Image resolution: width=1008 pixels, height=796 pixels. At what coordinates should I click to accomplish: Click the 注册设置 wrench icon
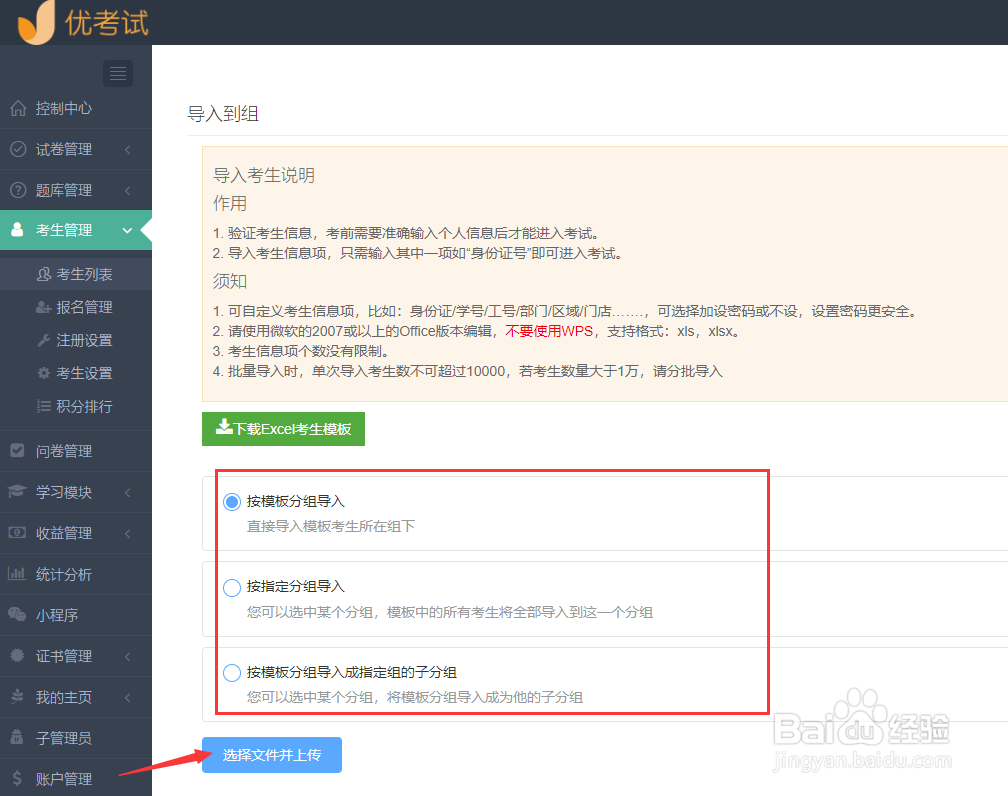[80, 339]
